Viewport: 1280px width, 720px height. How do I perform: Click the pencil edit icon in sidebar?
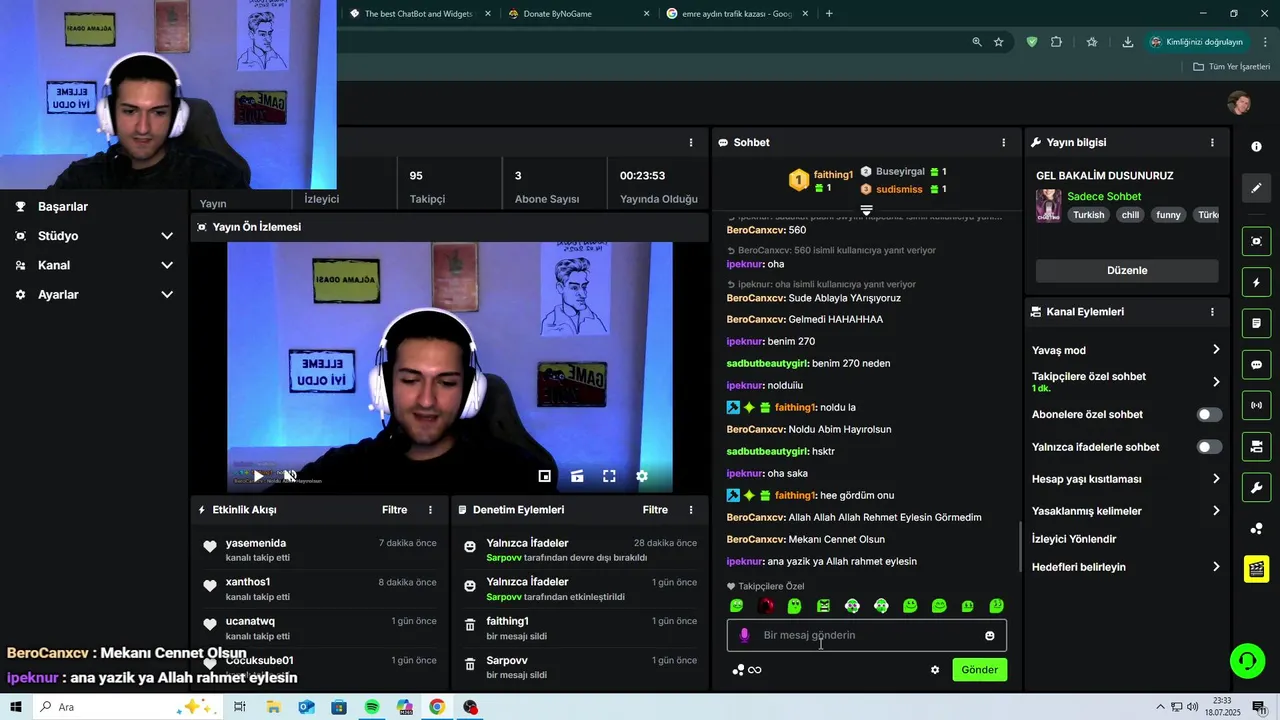click(1256, 188)
